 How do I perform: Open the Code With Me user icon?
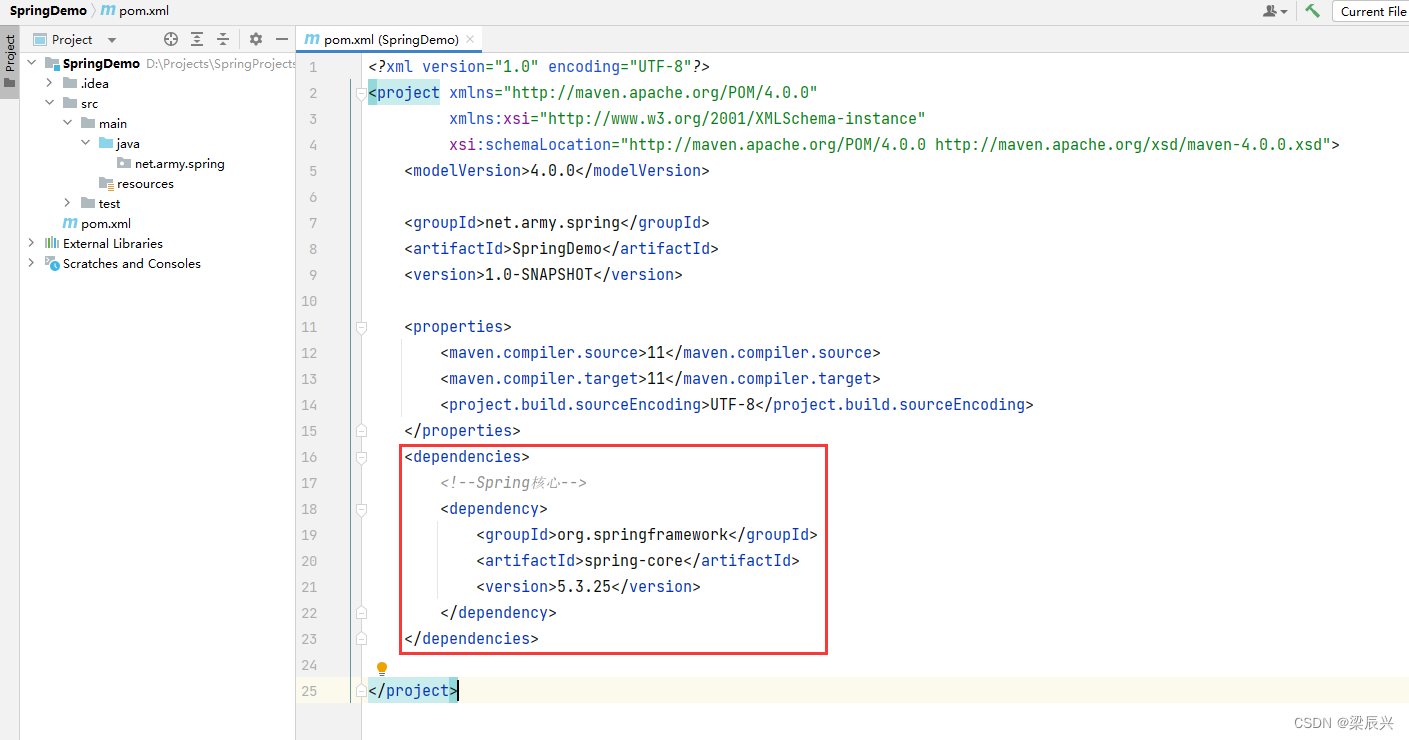click(x=1274, y=11)
